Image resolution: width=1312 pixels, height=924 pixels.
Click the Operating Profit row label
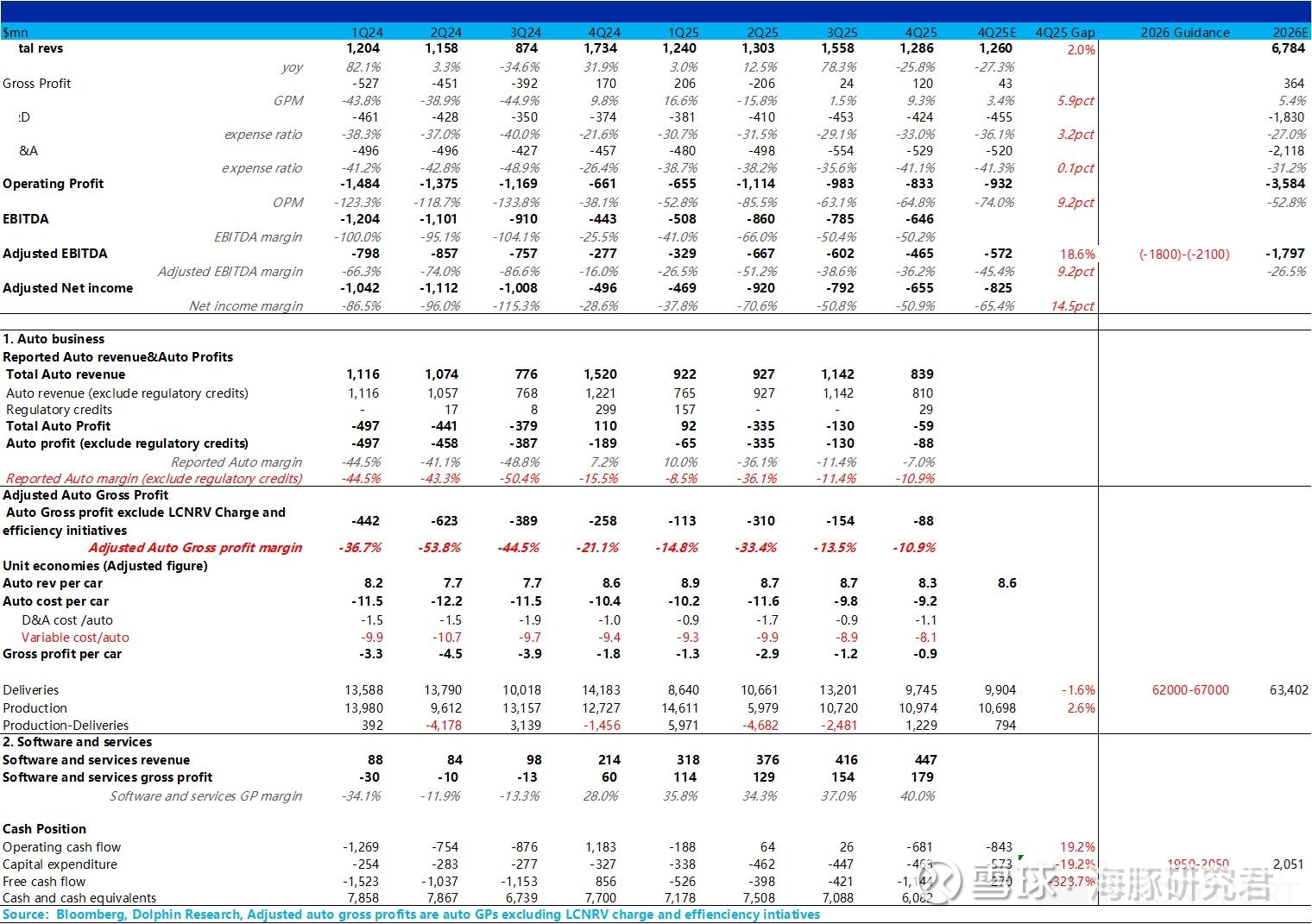click(53, 184)
